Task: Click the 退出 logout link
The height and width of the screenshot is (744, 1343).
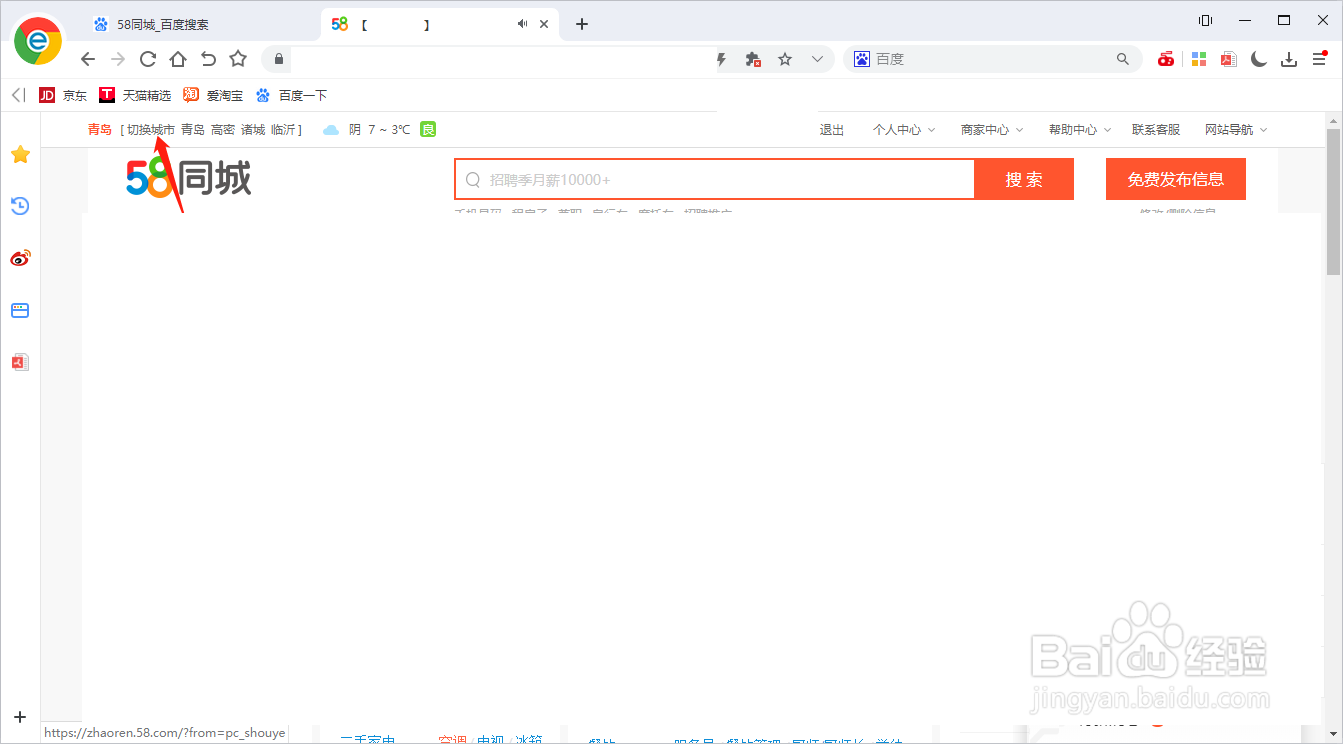Action: (x=832, y=130)
